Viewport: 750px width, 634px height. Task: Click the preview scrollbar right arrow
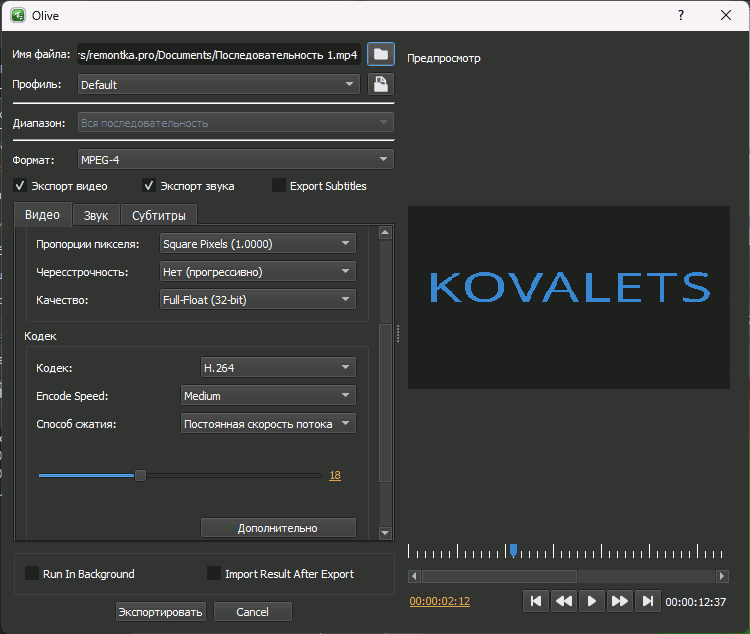(x=722, y=576)
